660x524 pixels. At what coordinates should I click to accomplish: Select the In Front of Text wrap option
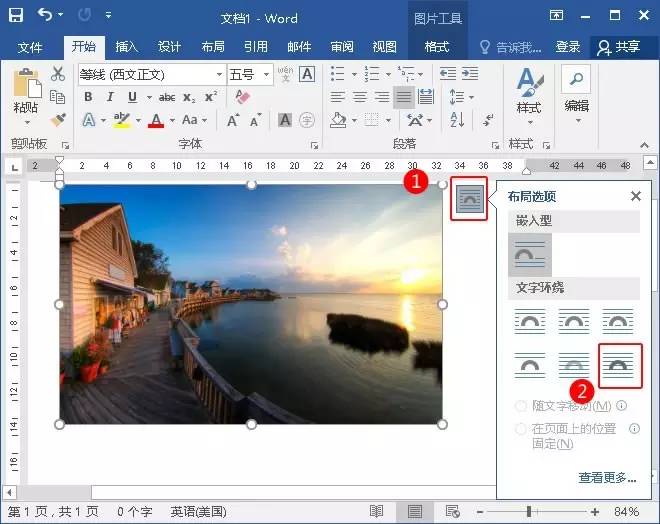[x=619, y=364]
